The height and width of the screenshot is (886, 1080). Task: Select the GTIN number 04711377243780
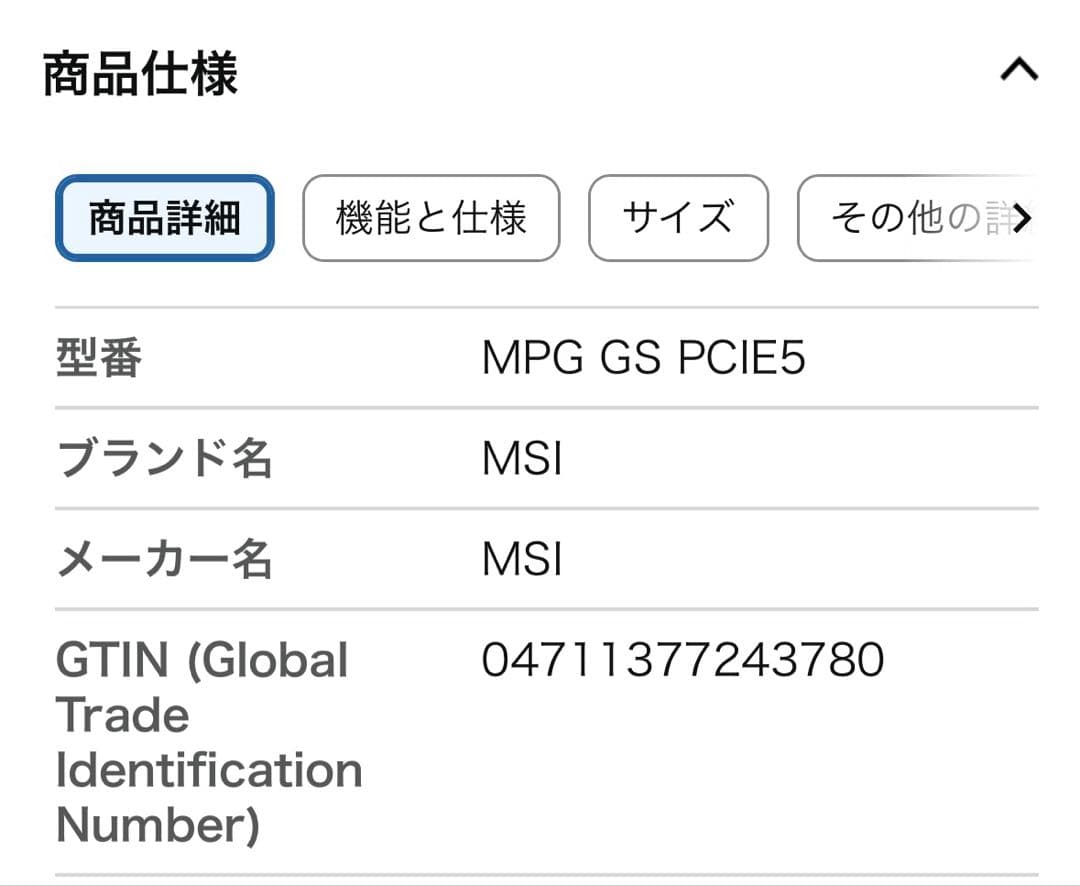click(x=683, y=659)
